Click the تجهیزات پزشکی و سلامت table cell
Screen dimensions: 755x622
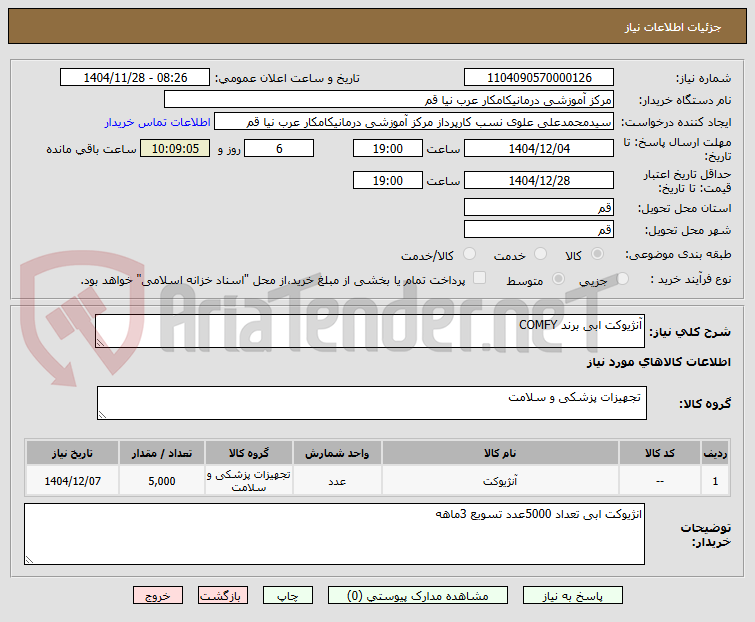click(x=249, y=480)
